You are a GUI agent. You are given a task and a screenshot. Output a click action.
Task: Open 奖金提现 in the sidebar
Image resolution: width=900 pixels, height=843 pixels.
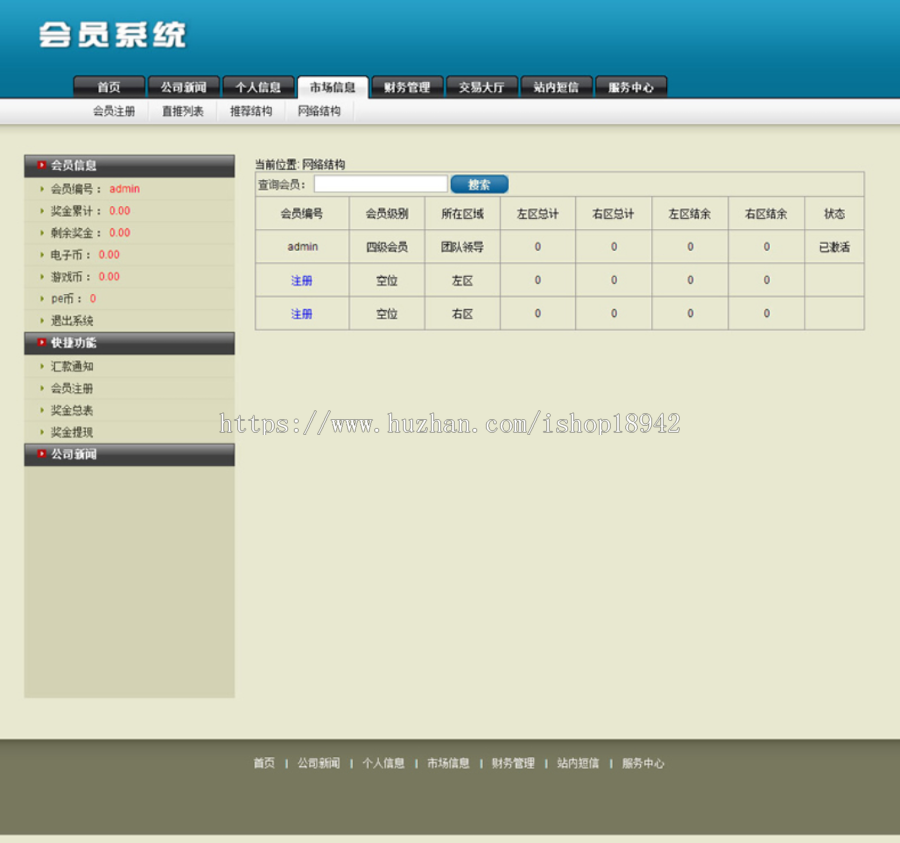[72, 432]
